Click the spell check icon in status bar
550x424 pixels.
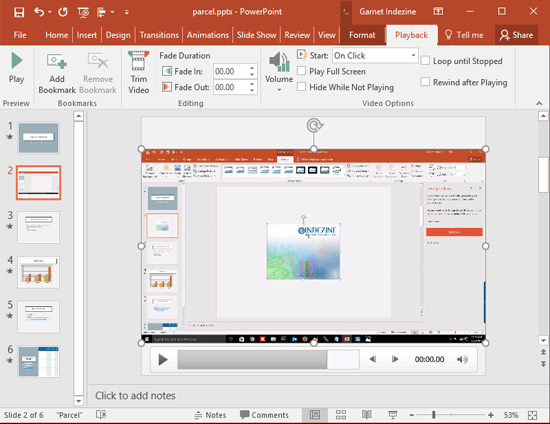[101, 415]
